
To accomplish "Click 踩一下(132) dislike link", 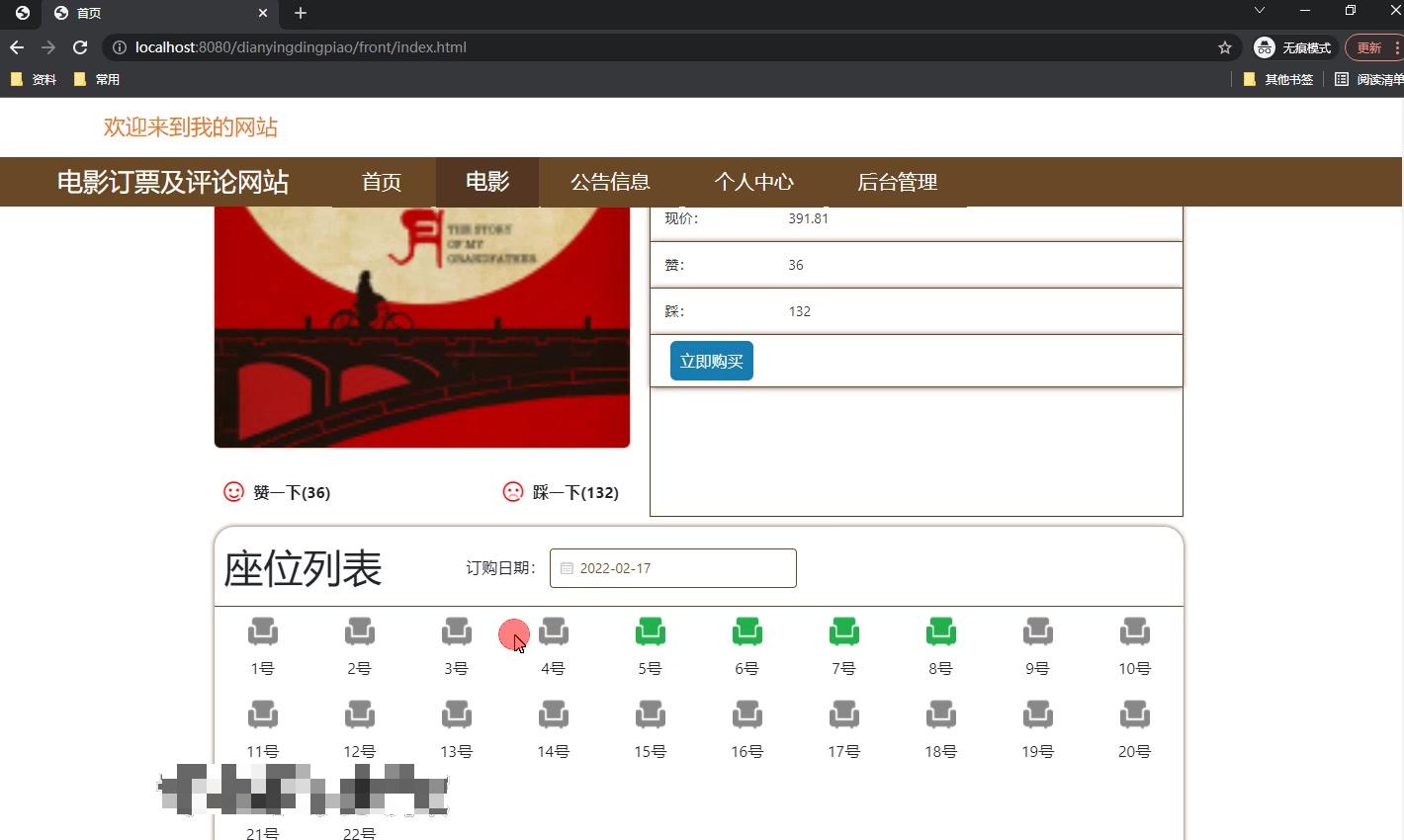I will [575, 492].
